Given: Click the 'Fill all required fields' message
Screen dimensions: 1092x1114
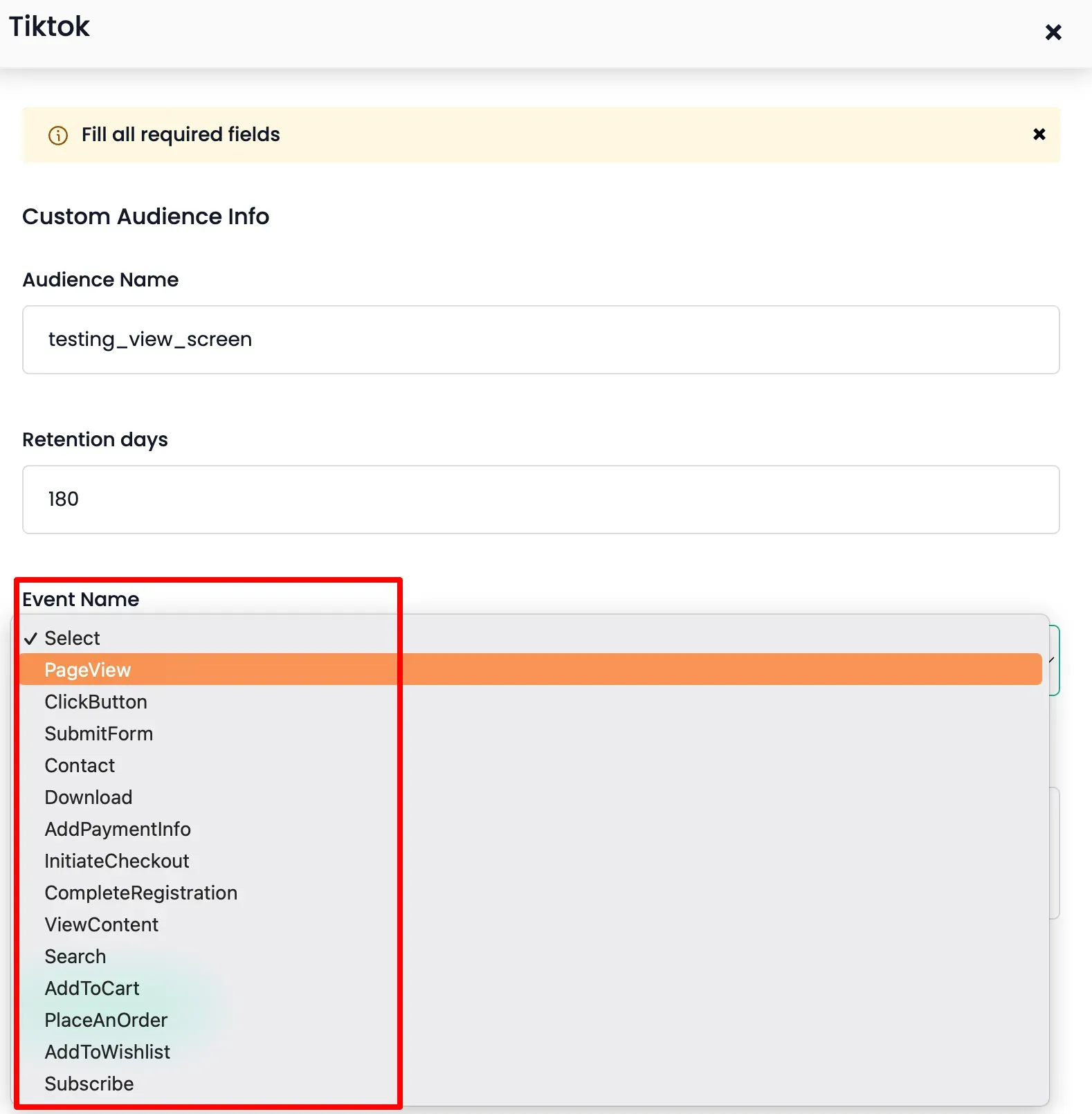Looking at the screenshot, I should [181, 134].
